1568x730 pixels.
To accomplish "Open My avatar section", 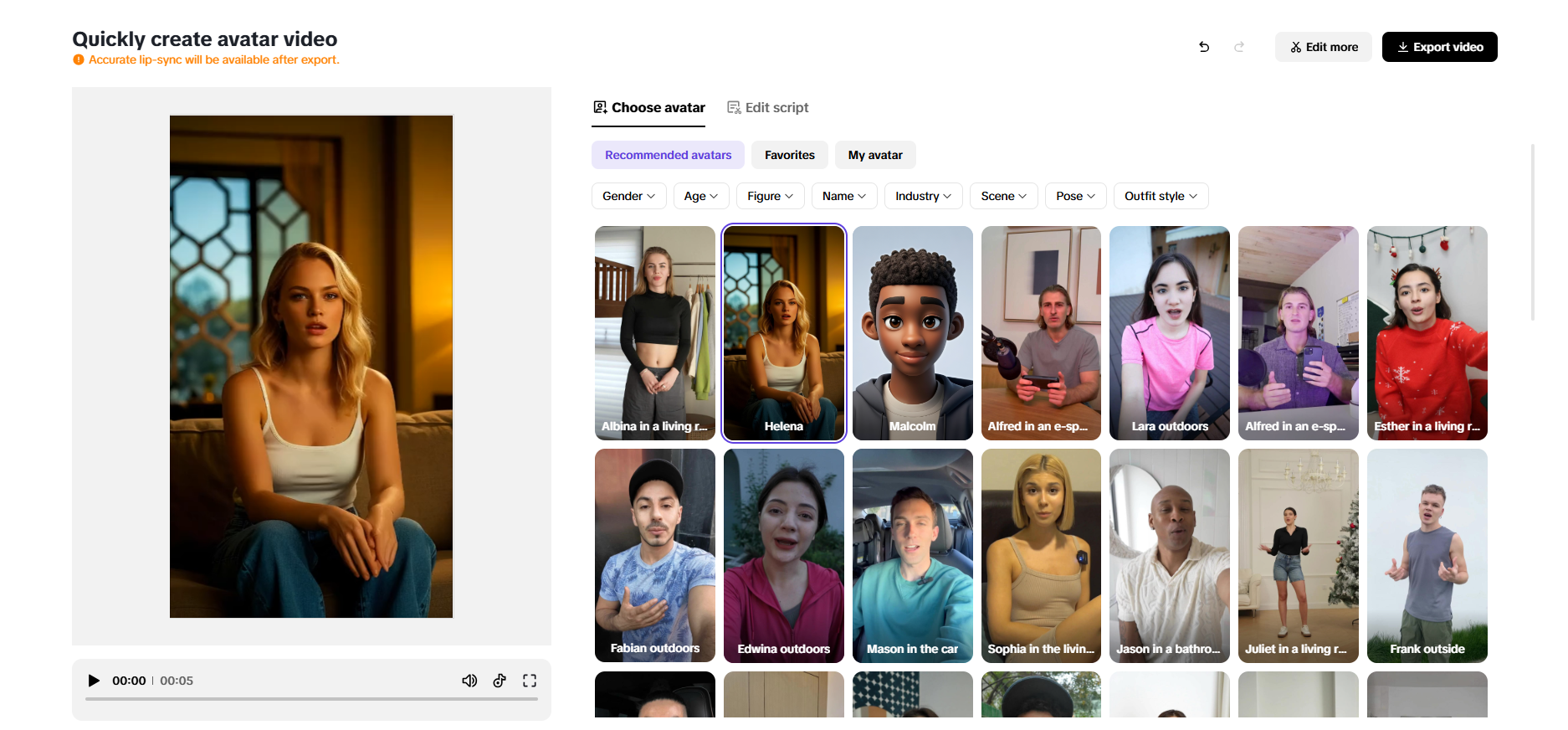I will (875, 155).
